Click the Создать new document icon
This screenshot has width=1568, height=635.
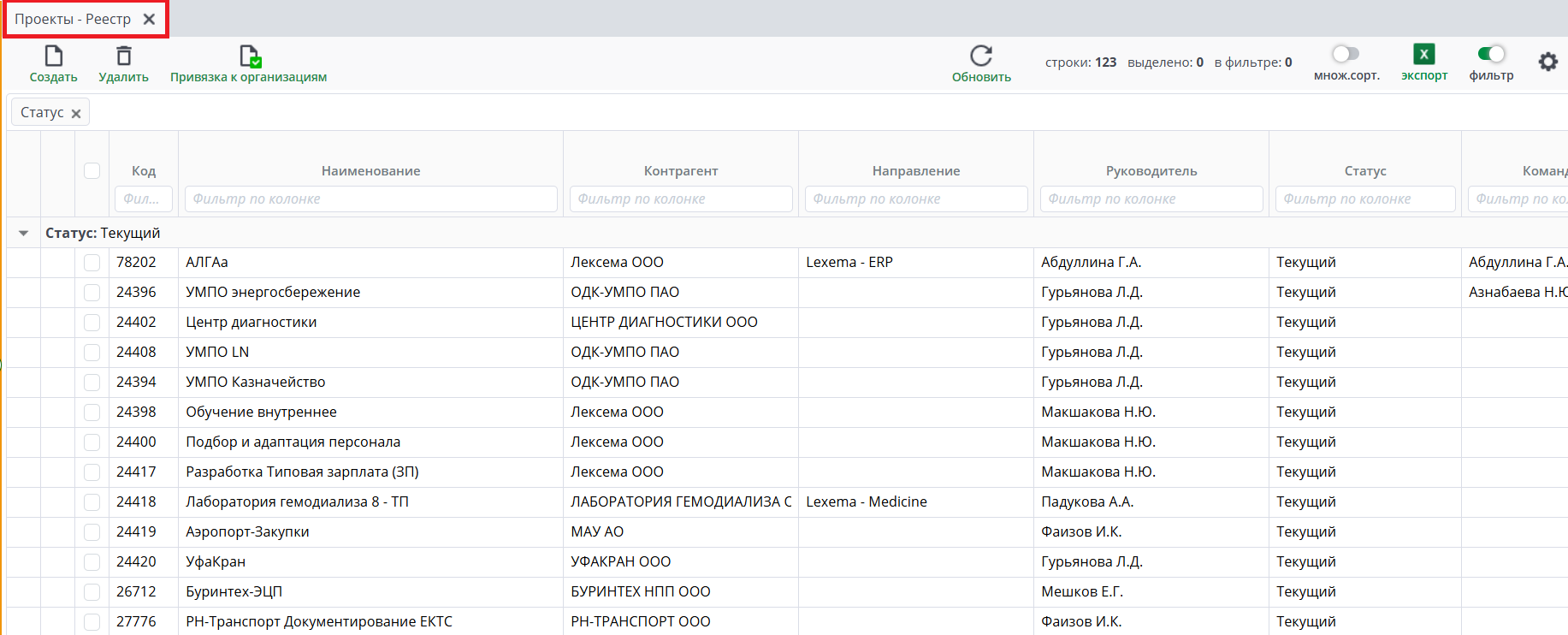[53, 56]
